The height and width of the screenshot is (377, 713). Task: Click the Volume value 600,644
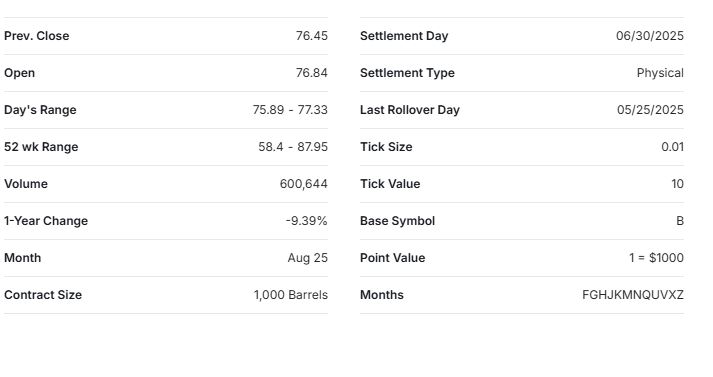[304, 184]
